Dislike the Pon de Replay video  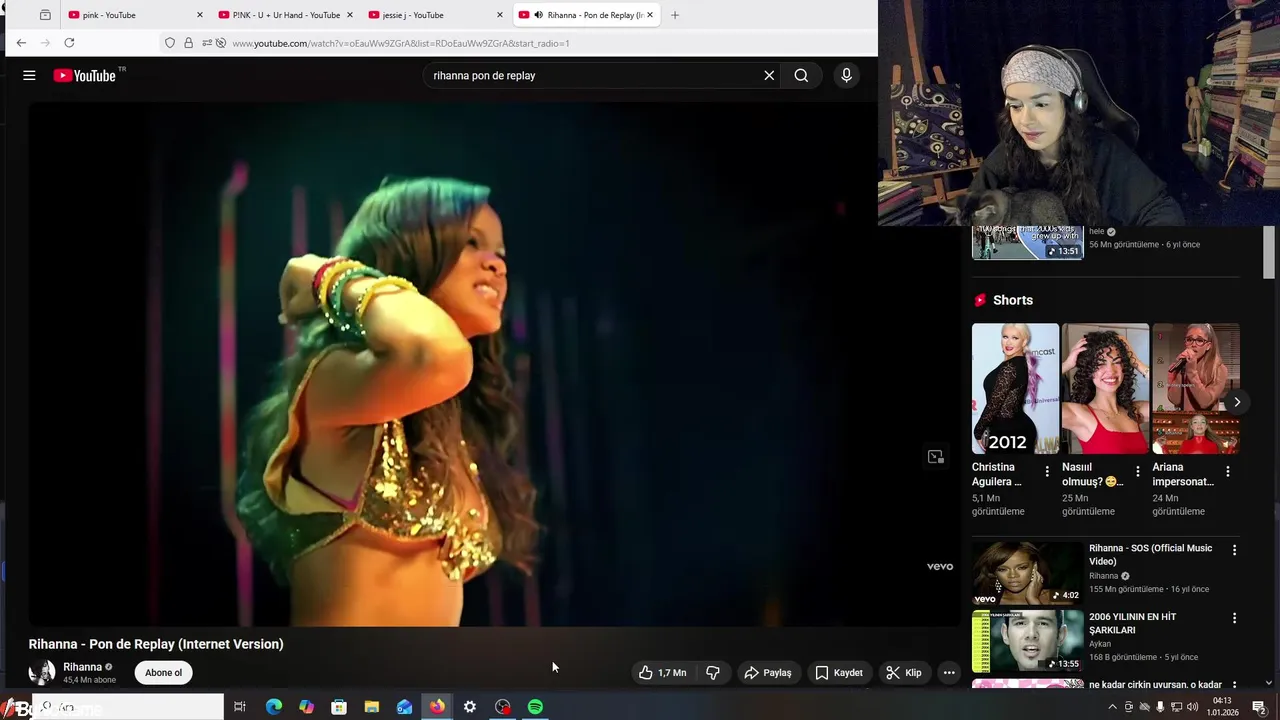713,673
